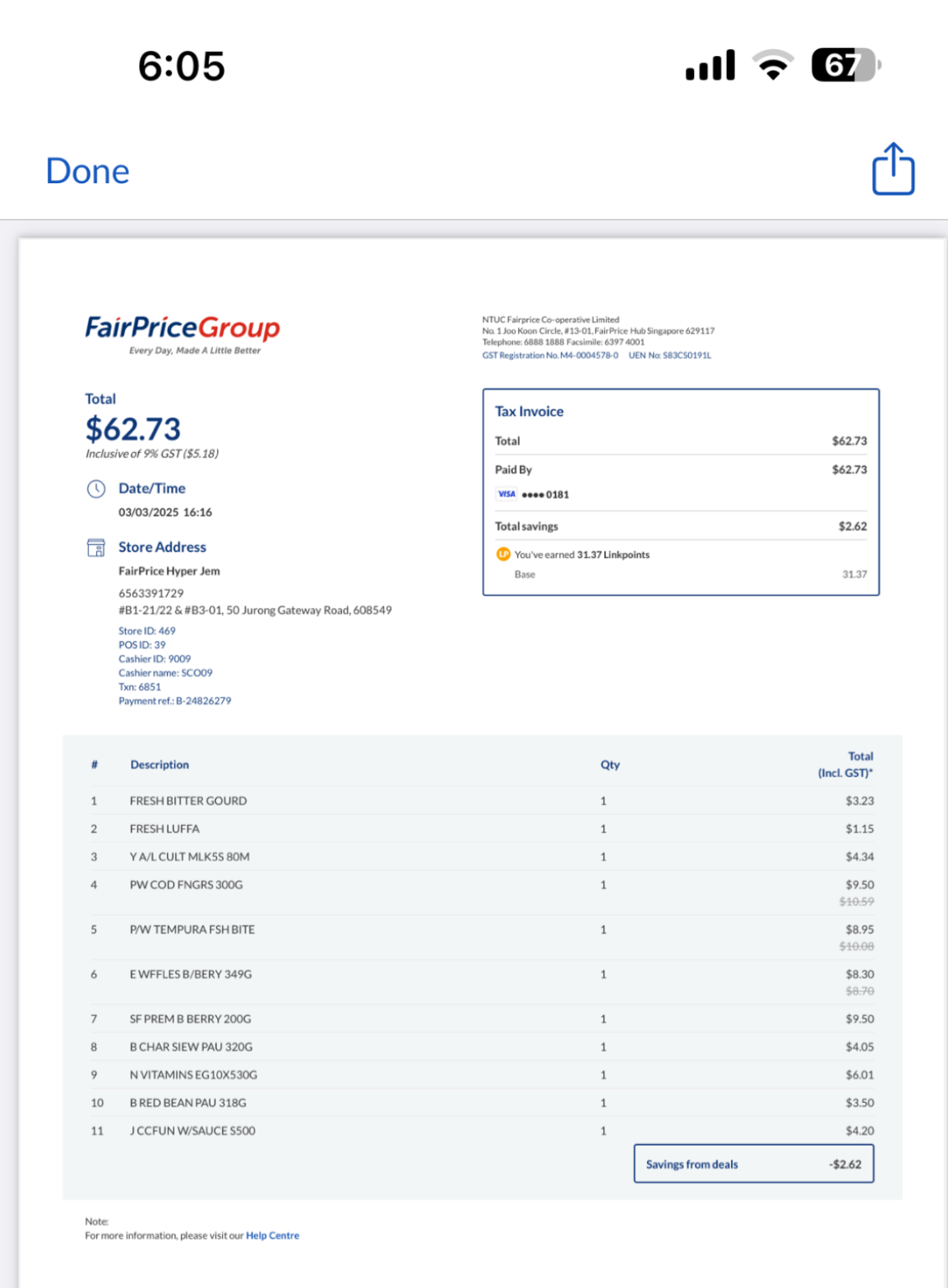Select date text 03/03/2025 16:16
Viewport: 948px width, 1288px height.
point(165,512)
